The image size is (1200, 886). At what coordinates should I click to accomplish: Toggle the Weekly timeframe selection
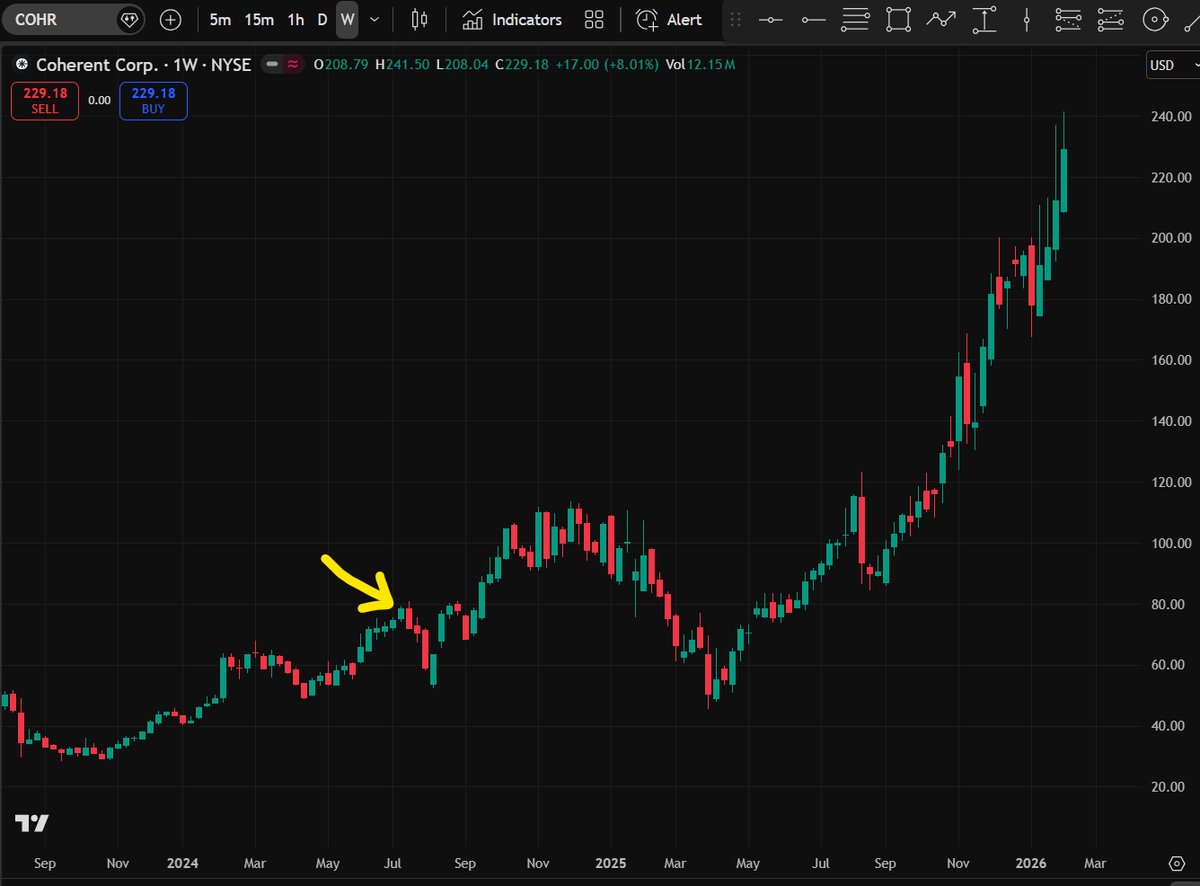tap(347, 19)
